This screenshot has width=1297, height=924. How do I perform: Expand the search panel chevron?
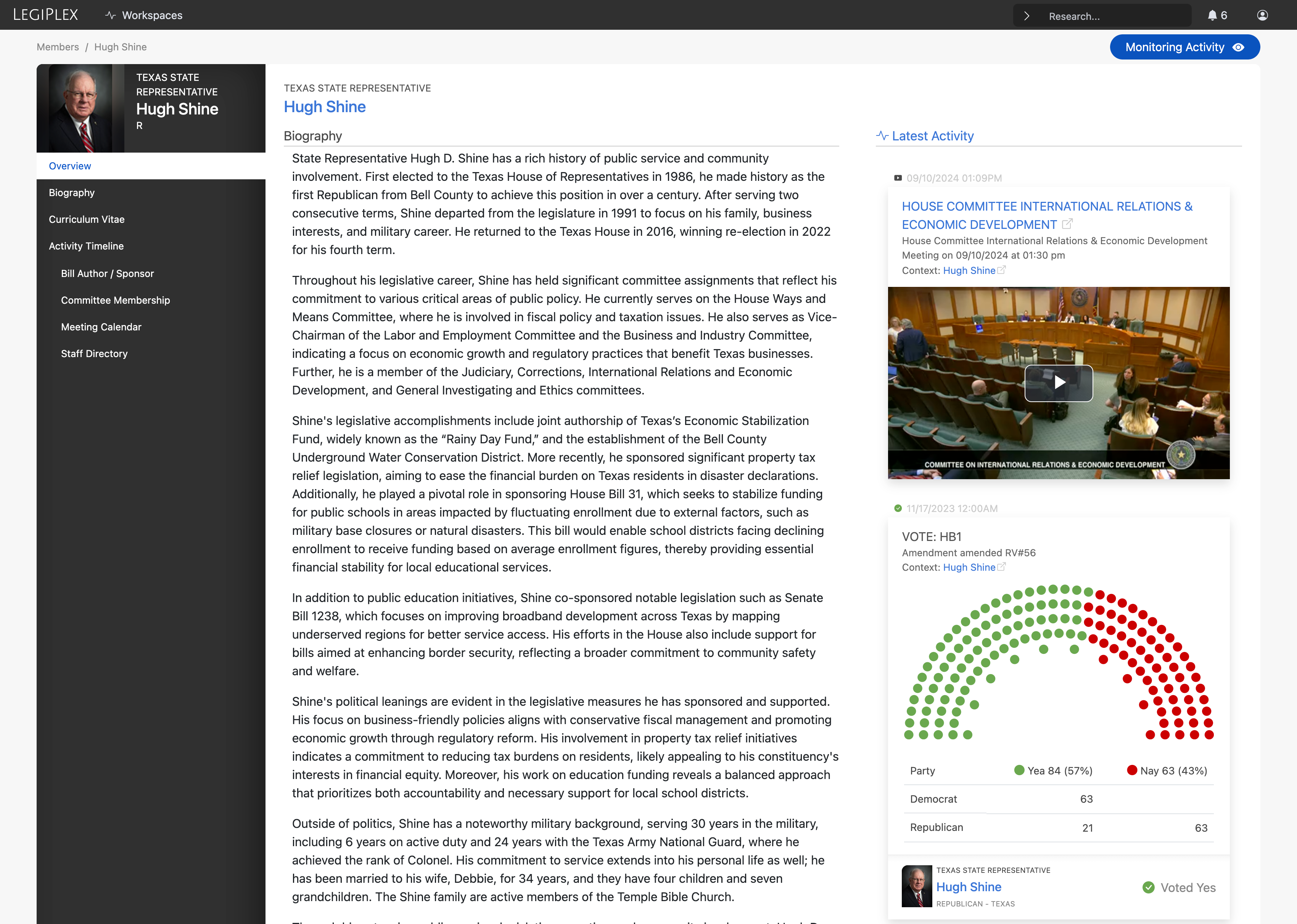1027,15
